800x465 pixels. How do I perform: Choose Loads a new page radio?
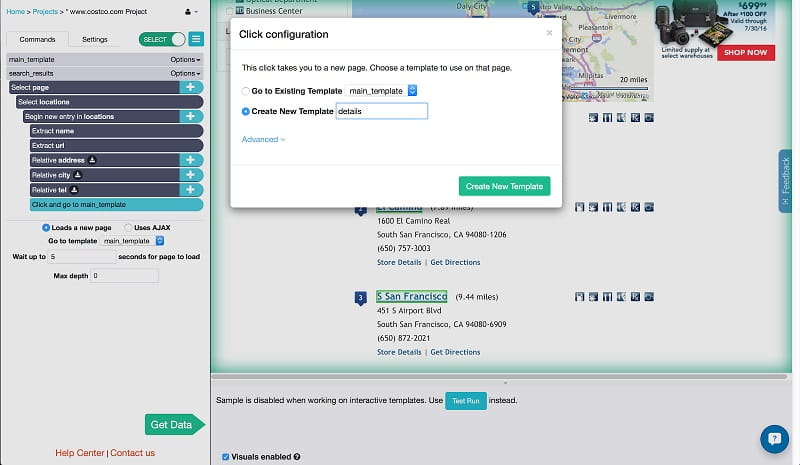(46, 228)
